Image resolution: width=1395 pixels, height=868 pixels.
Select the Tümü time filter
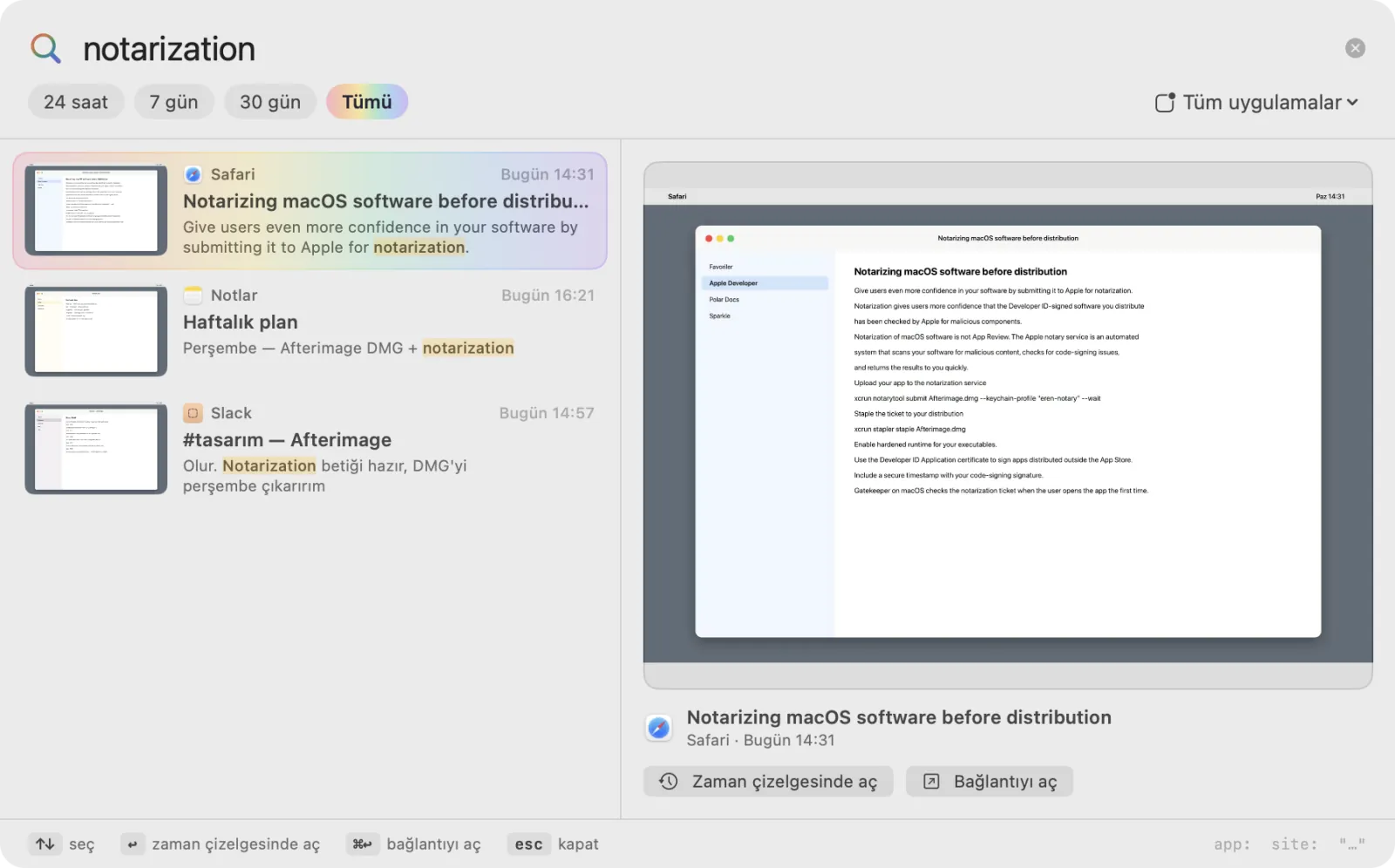[367, 102]
